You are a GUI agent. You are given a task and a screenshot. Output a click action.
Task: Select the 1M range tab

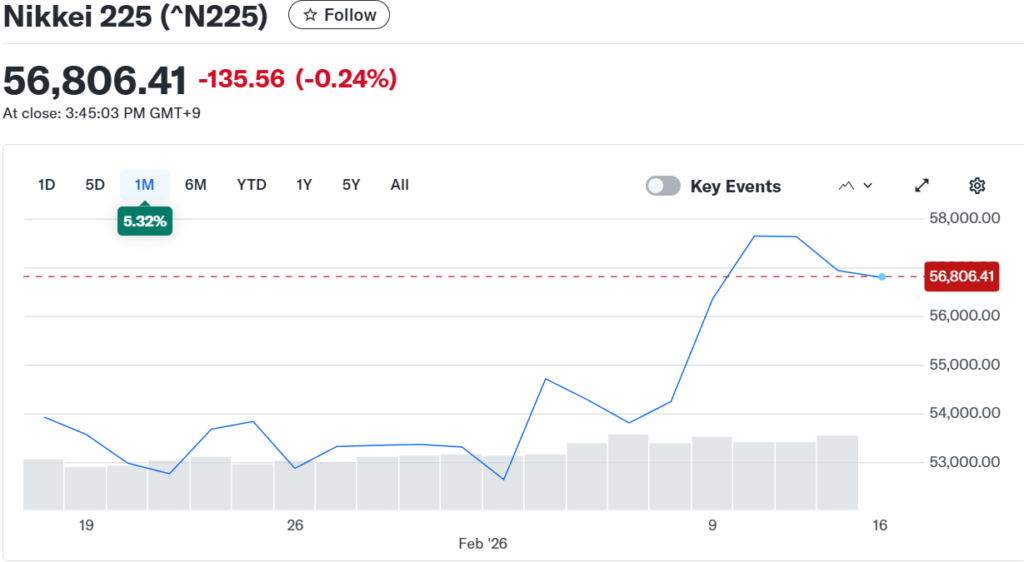(144, 184)
